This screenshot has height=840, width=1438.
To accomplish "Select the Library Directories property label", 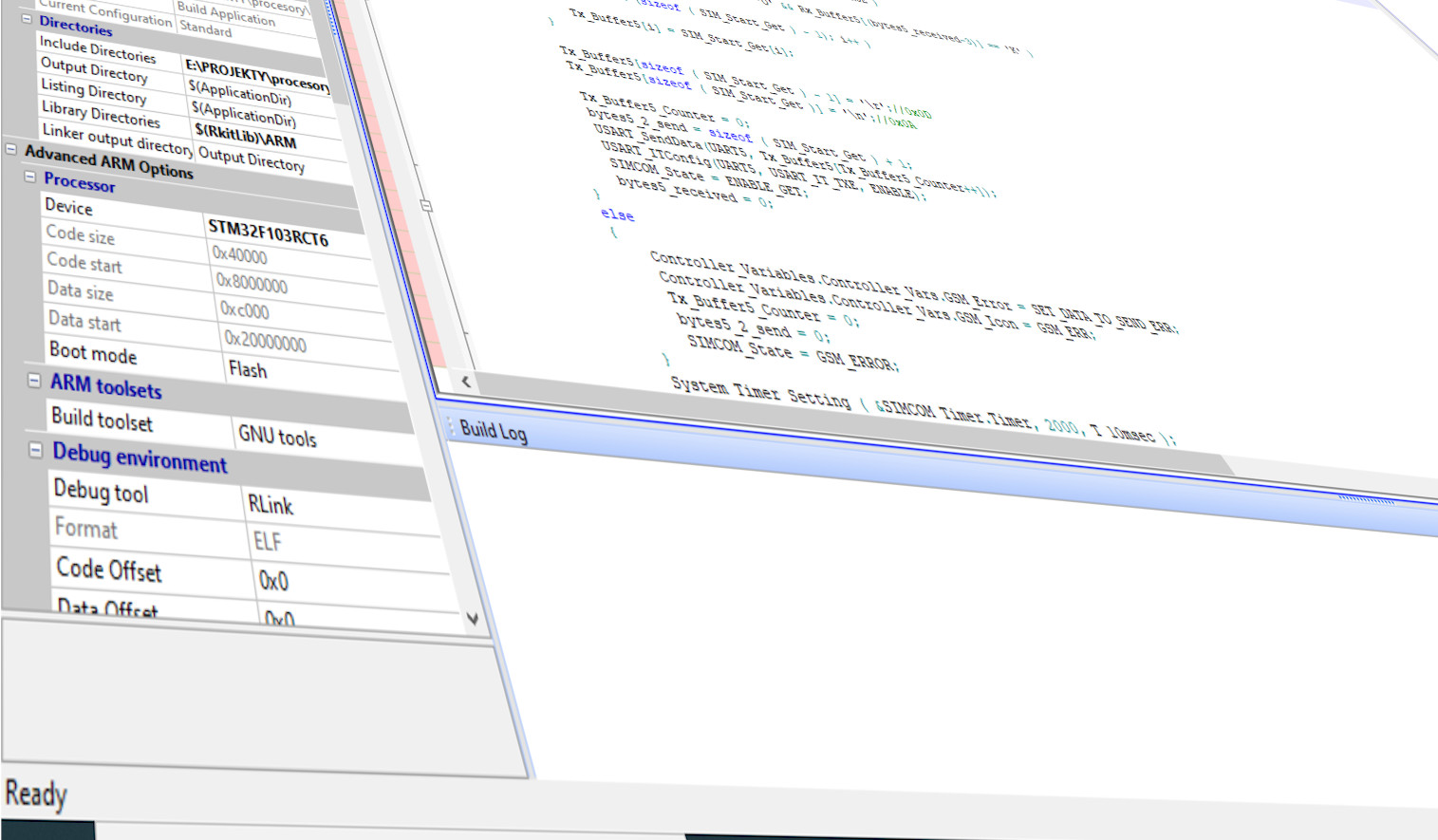I will pyautogui.click(x=101, y=114).
